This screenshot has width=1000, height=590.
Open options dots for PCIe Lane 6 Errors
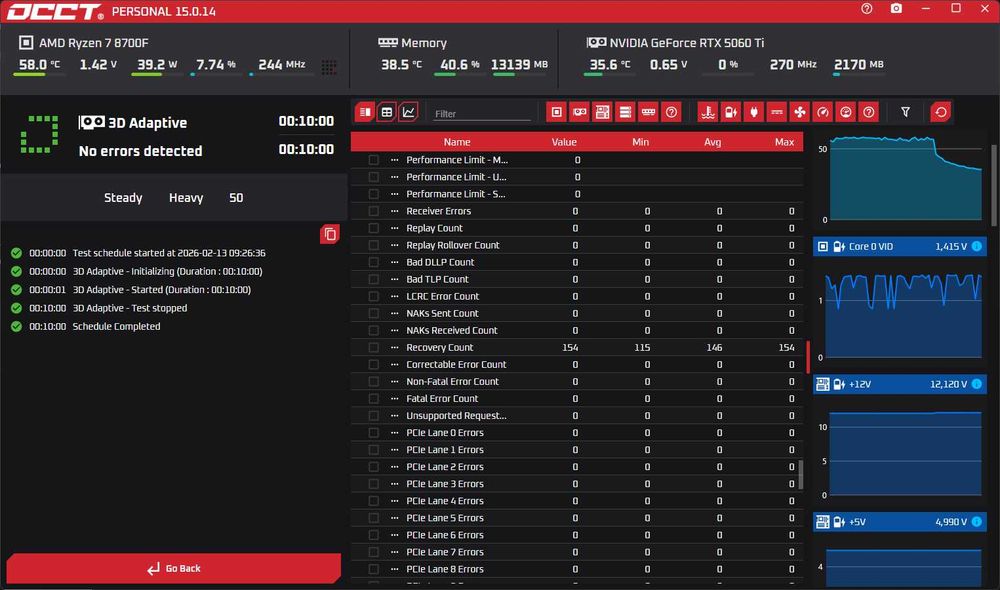pyautogui.click(x=394, y=535)
